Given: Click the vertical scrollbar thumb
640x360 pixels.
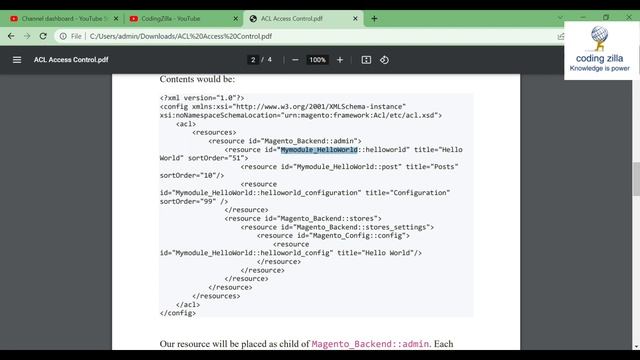Looking at the screenshot, I should [x=636, y=179].
